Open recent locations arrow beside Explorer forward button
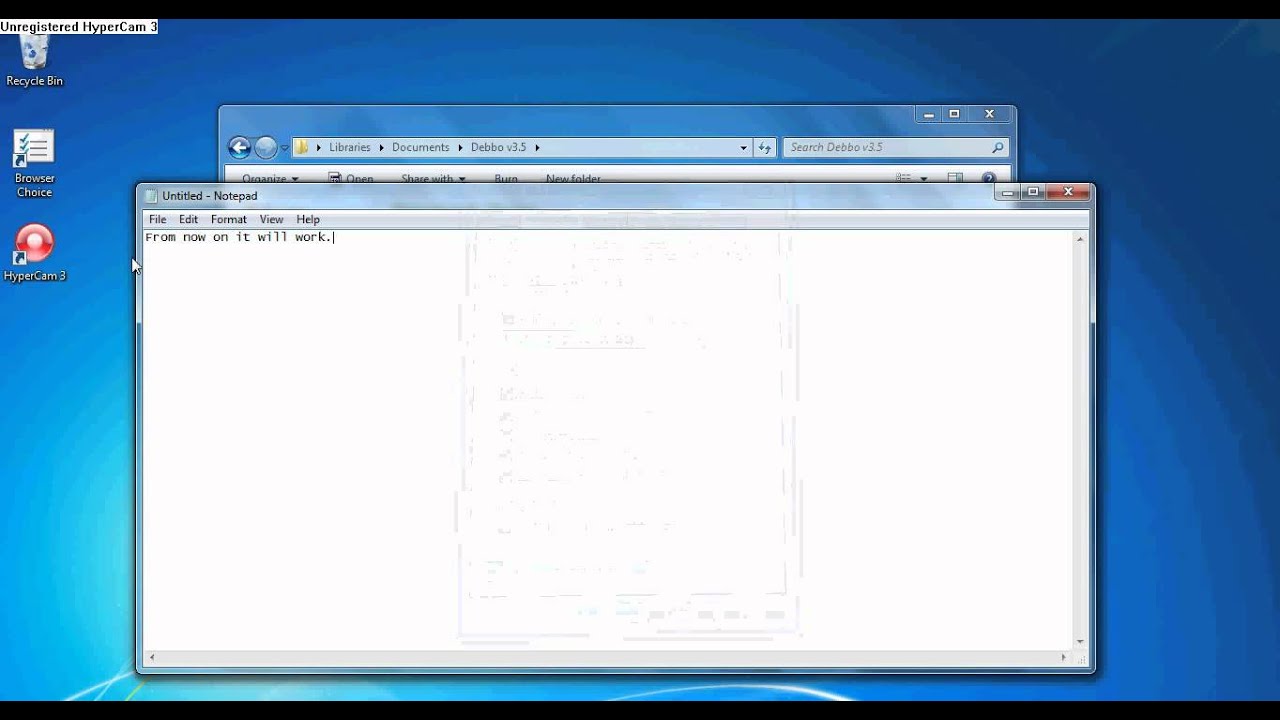 (284, 148)
